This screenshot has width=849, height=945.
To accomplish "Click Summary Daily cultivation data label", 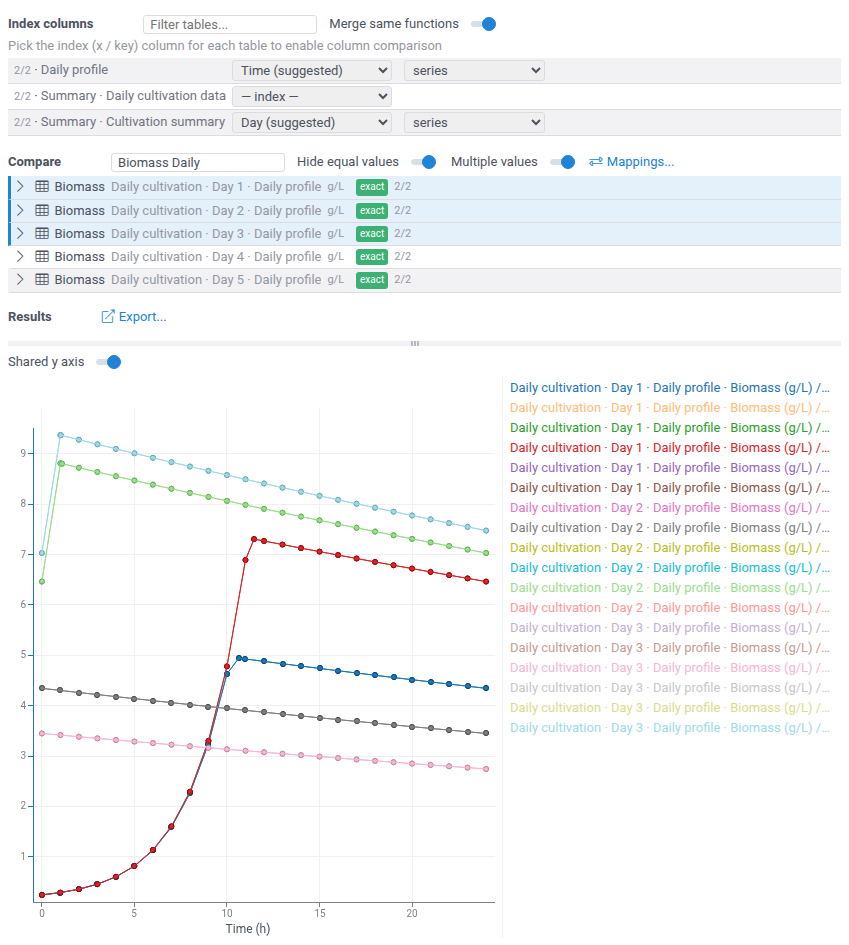I will 120,96.
